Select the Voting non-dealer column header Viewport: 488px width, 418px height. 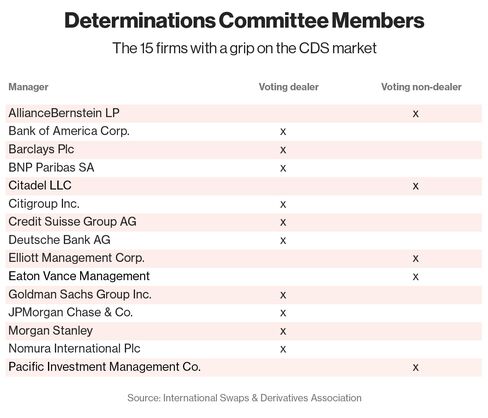[421, 87]
